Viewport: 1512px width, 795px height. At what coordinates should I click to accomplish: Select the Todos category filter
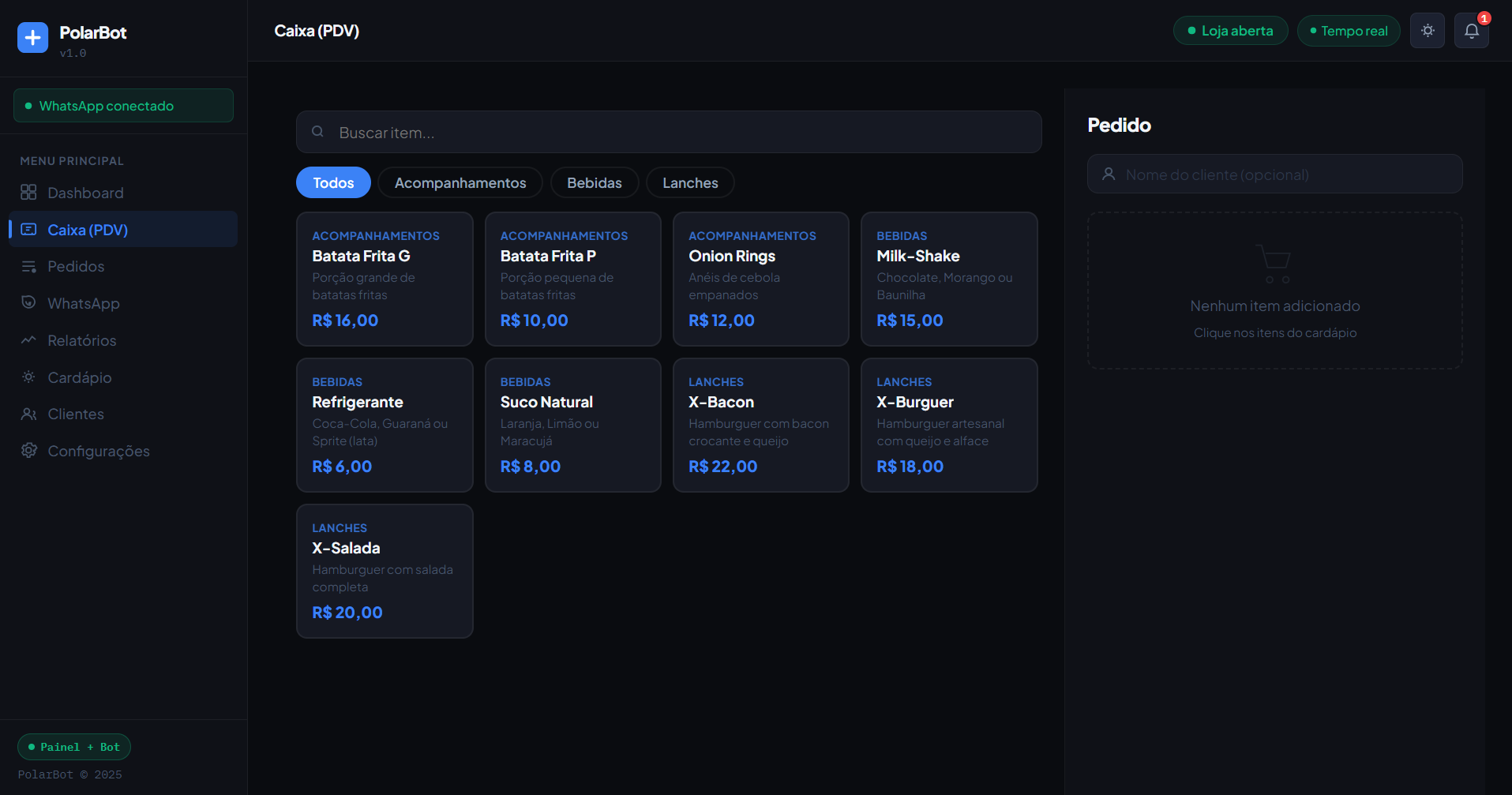click(x=333, y=183)
